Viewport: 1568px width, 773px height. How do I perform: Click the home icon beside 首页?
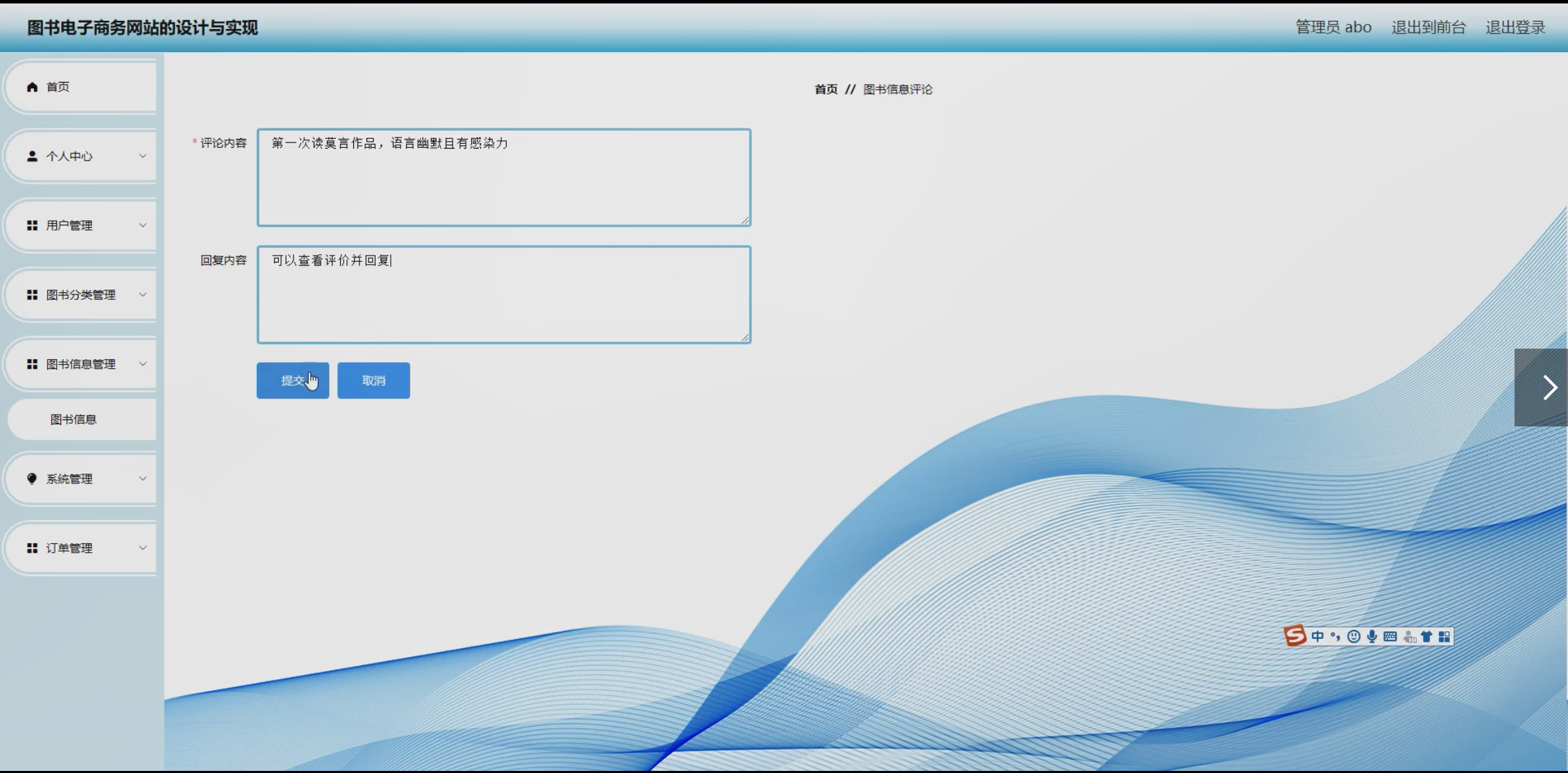[32, 87]
